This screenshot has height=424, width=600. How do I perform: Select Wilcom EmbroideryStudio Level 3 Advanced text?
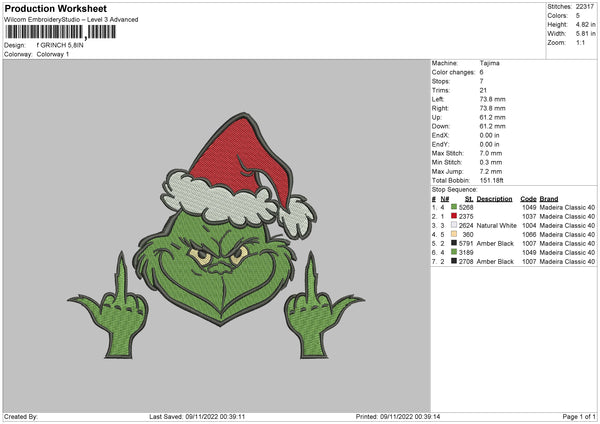pyautogui.click(x=71, y=20)
